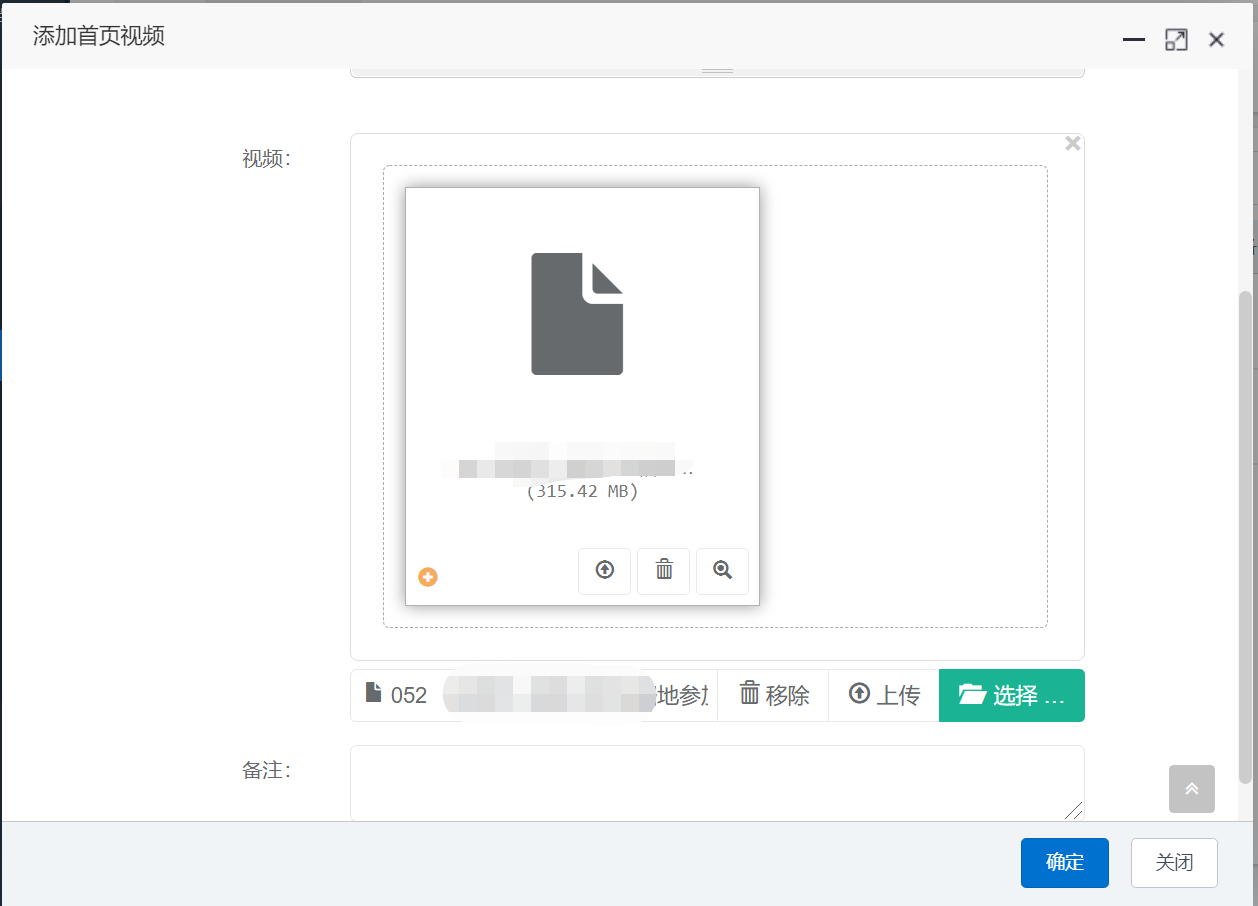Delete the file using the trash can icon
Image resolution: width=1258 pixels, height=906 pixels.
tap(663, 571)
